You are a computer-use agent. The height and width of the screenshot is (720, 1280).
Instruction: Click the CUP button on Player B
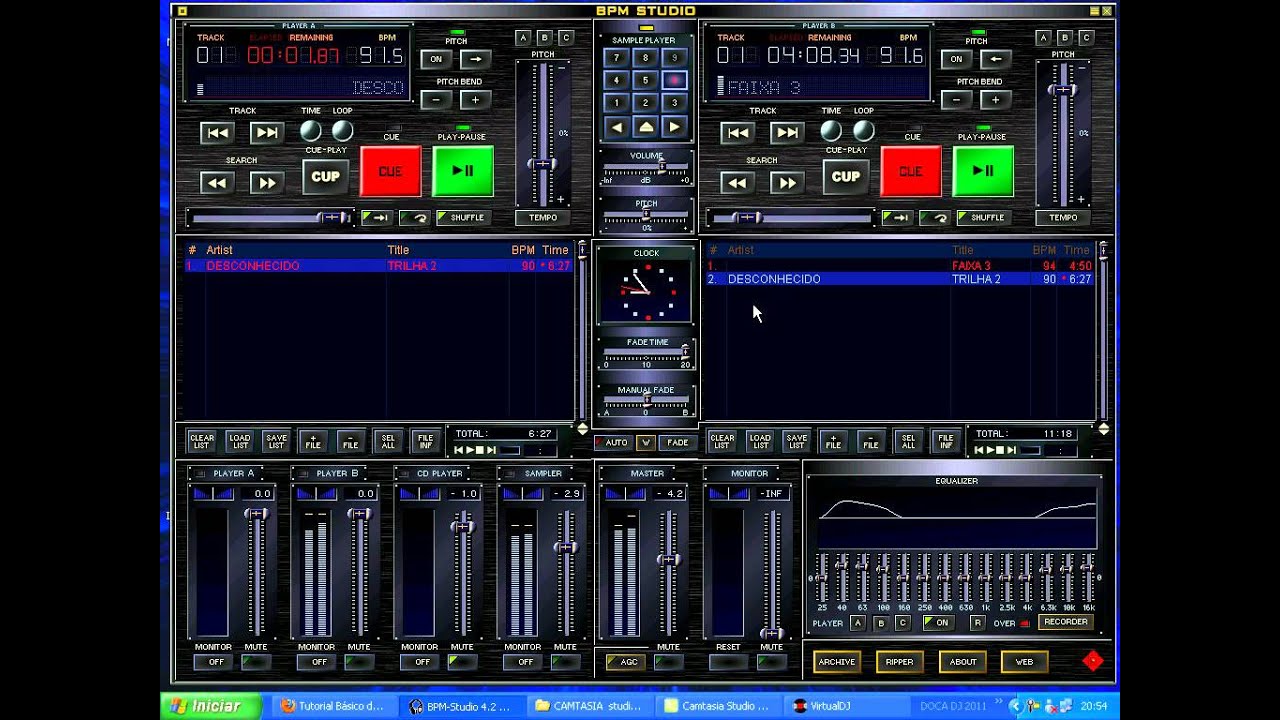[846, 176]
